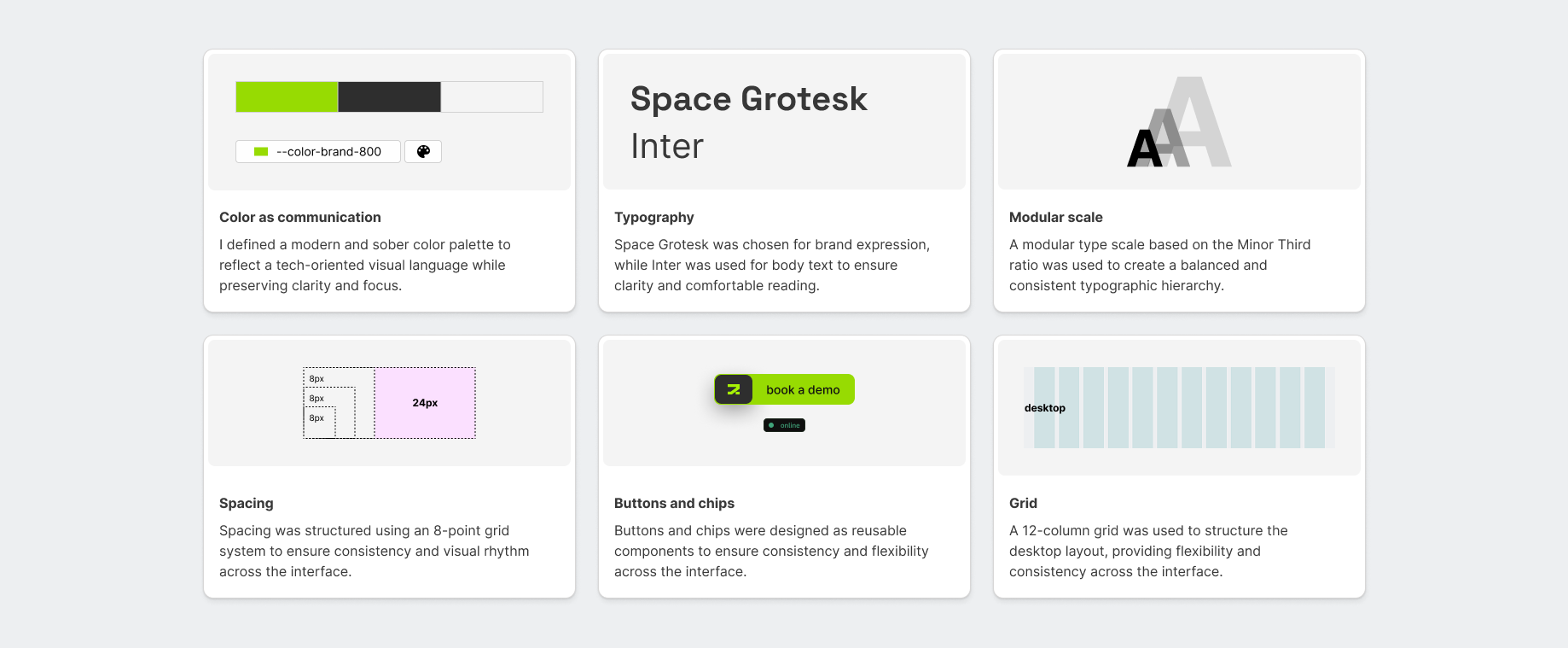
Task: Click the arrow logo icon on demo button
Action: [734, 390]
